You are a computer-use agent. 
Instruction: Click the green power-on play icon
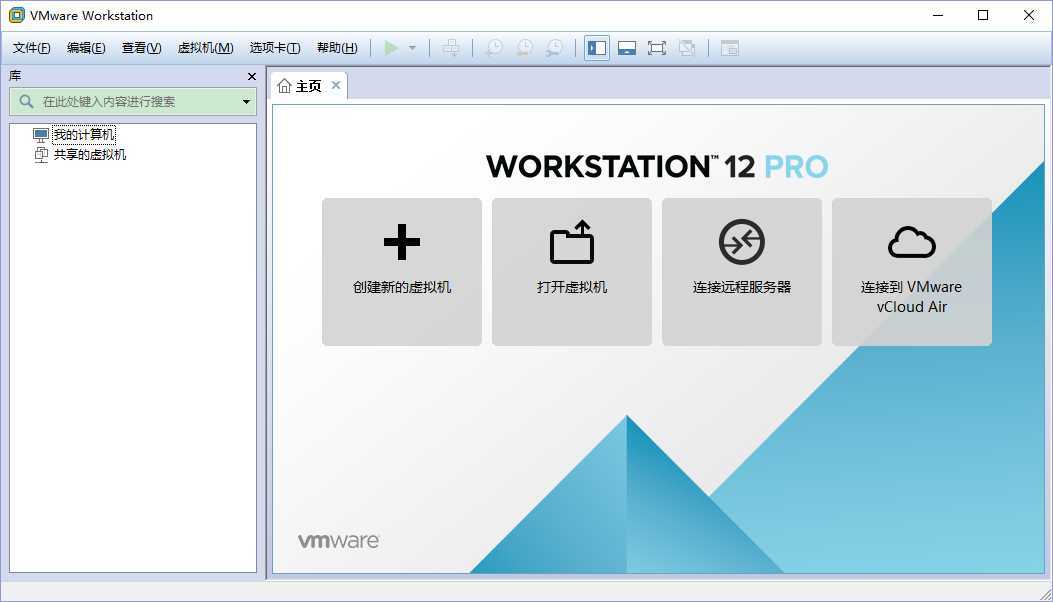391,48
